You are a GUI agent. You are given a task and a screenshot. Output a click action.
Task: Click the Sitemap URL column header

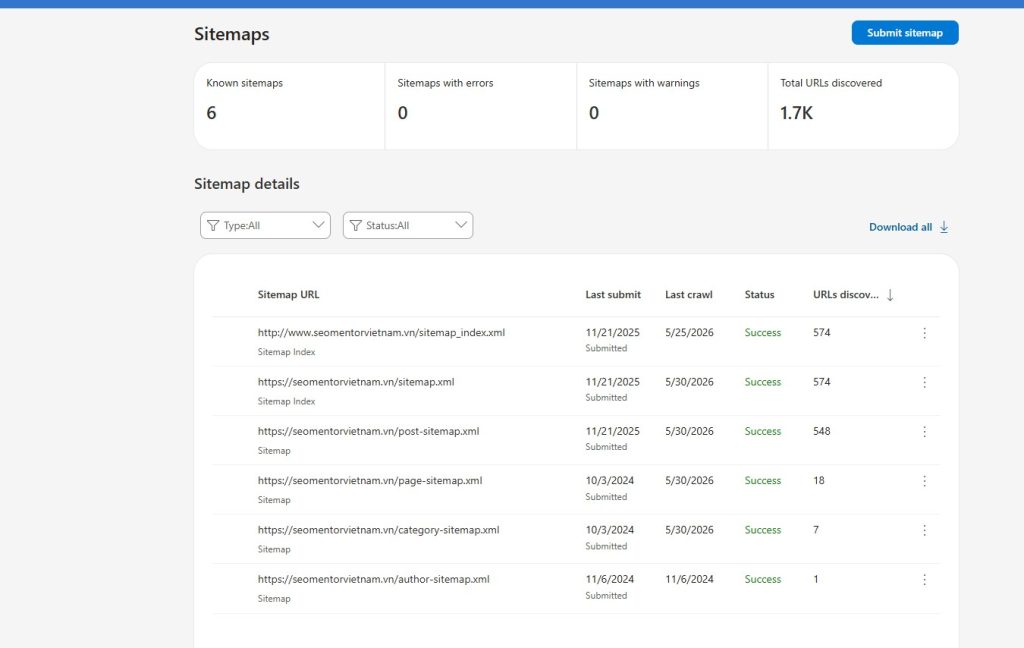[x=288, y=295]
